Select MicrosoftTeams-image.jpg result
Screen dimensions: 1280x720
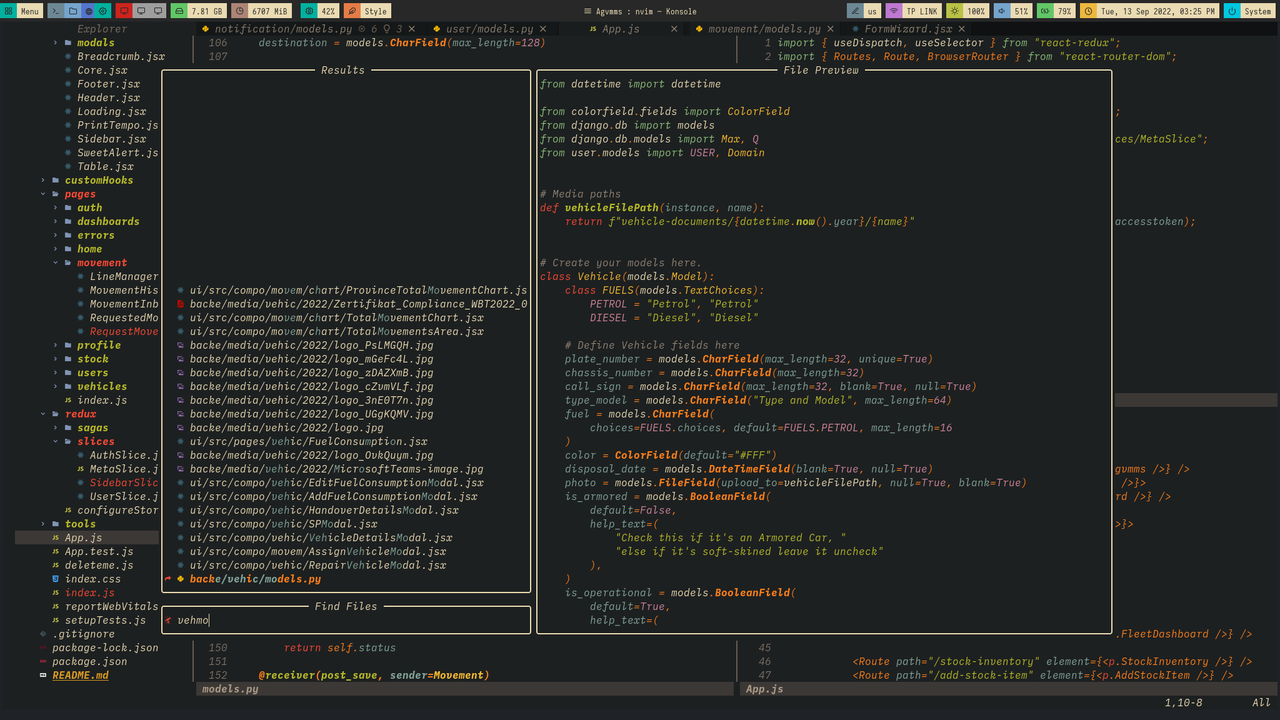(336, 469)
